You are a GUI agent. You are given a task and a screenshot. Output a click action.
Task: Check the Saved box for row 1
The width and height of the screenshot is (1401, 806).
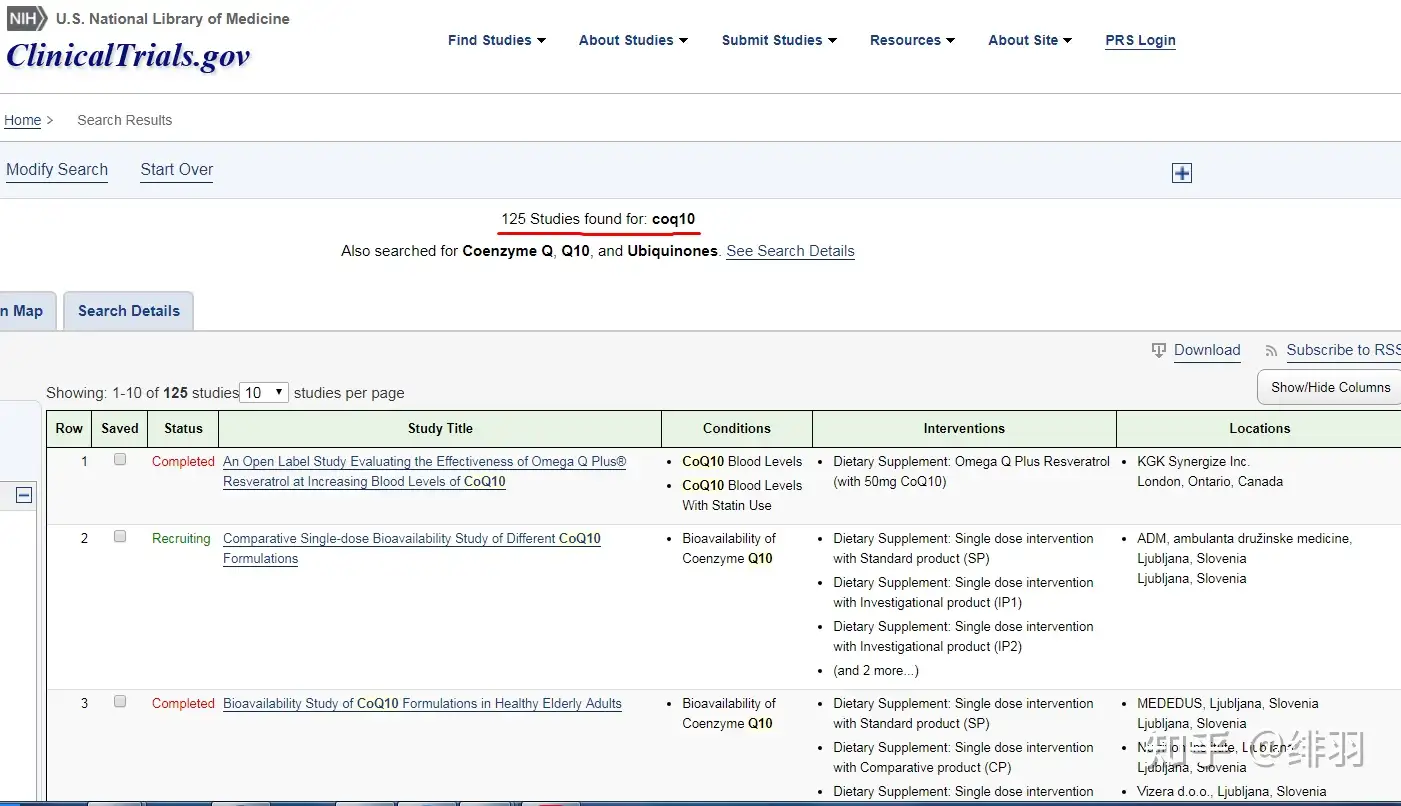(120, 460)
